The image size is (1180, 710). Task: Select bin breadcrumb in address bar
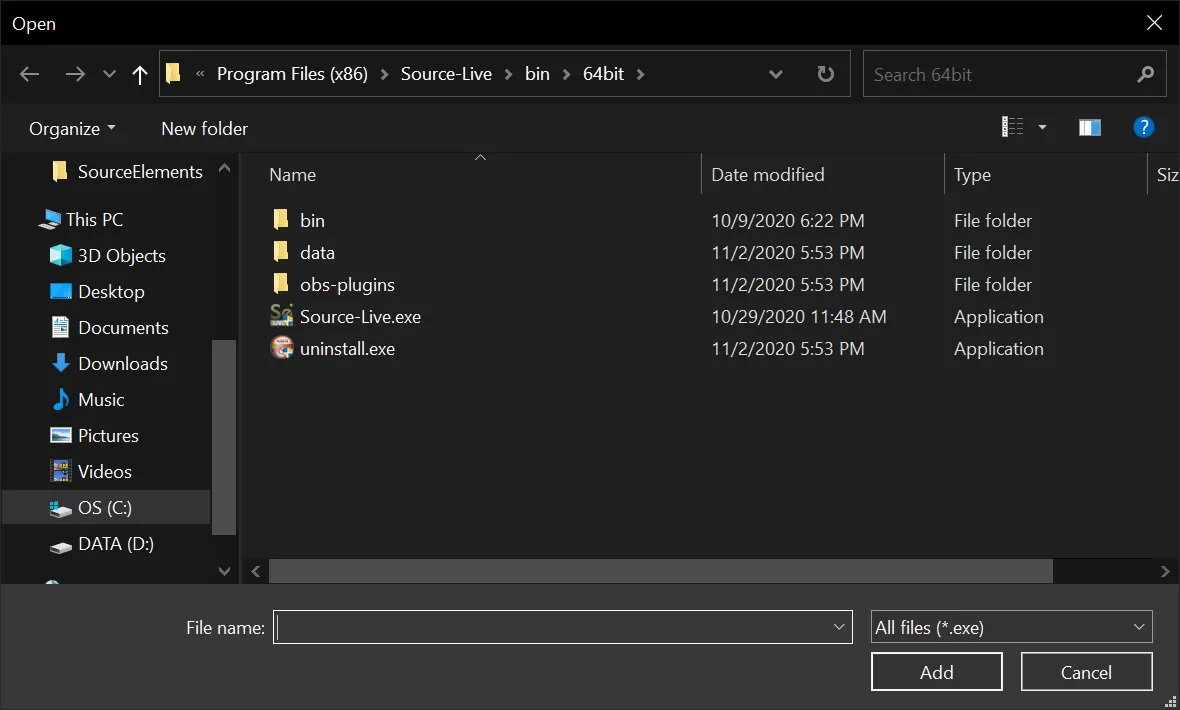point(537,74)
